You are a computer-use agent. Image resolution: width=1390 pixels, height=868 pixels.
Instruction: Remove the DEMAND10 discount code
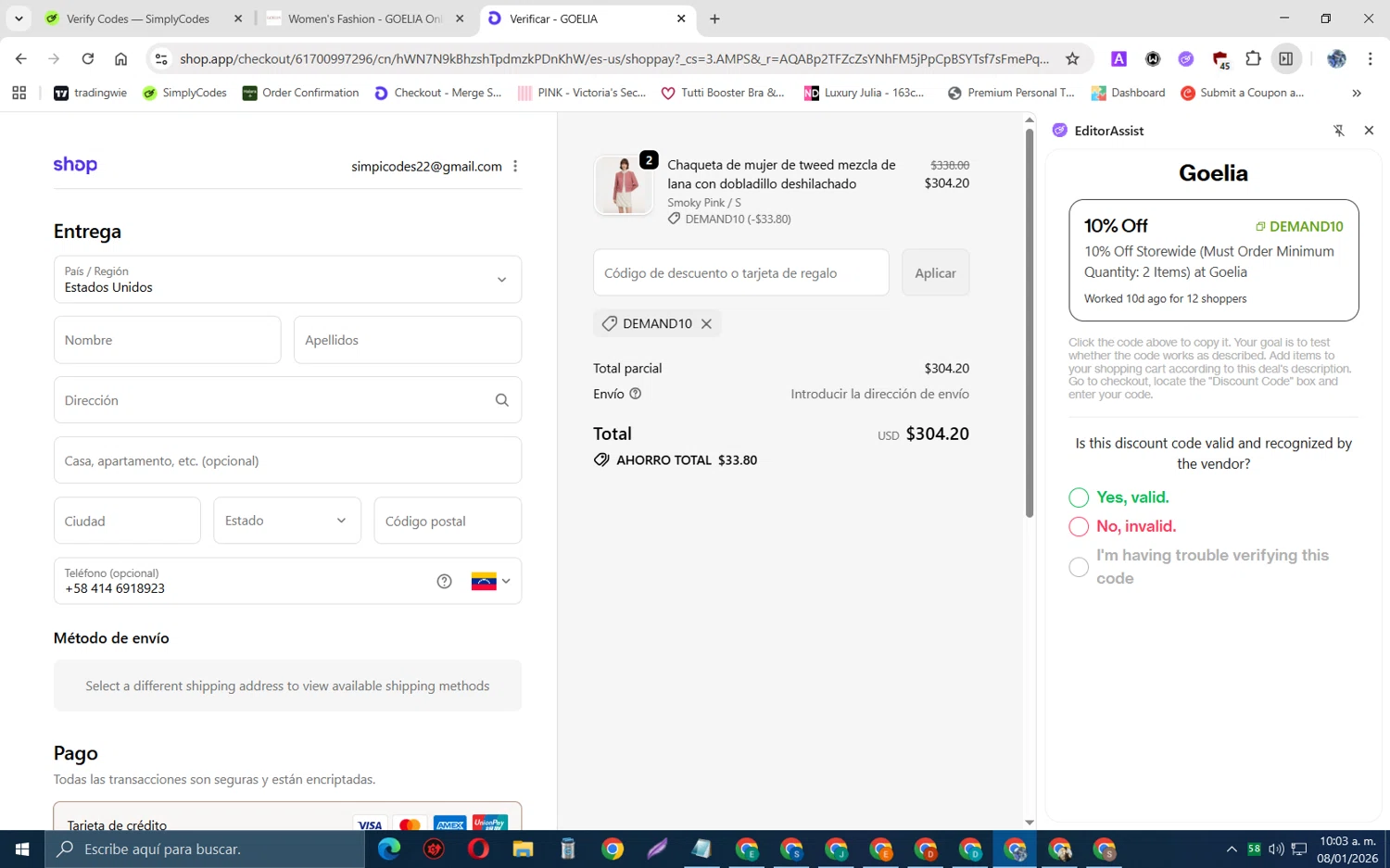(x=706, y=323)
